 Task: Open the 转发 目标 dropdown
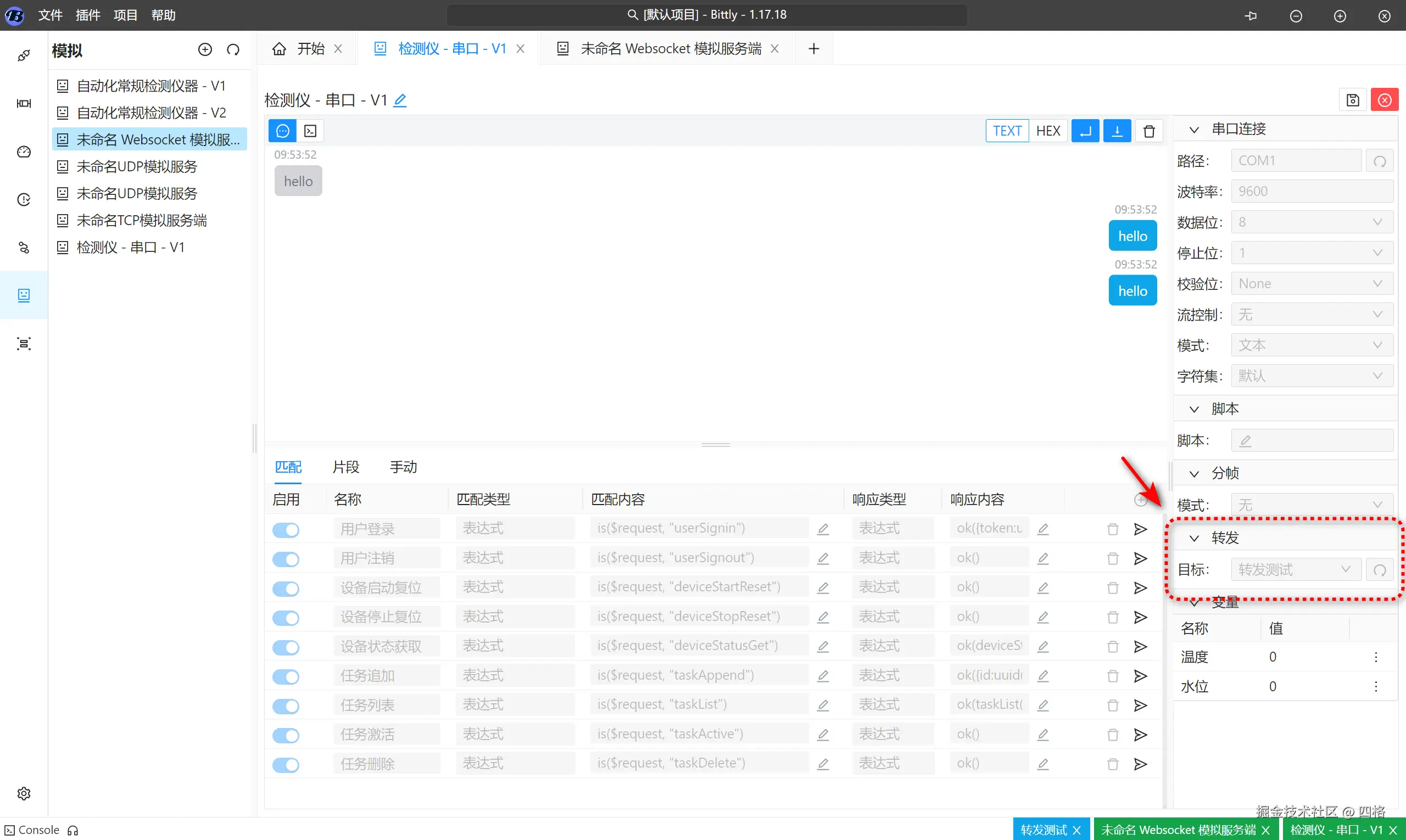[x=1295, y=569]
